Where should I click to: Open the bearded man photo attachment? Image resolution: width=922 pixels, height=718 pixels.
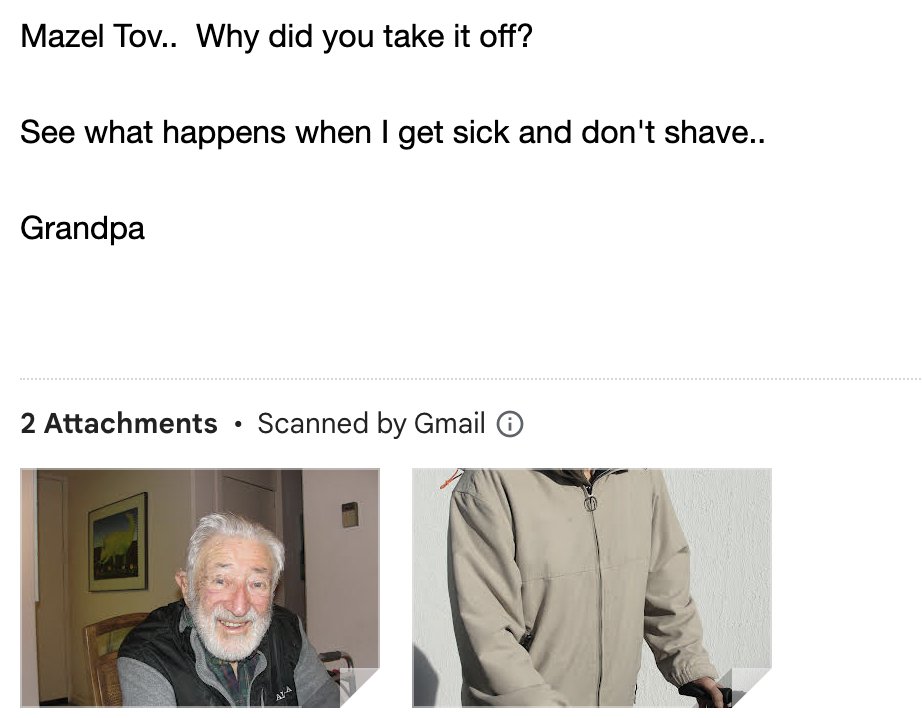pyautogui.click(x=200, y=587)
